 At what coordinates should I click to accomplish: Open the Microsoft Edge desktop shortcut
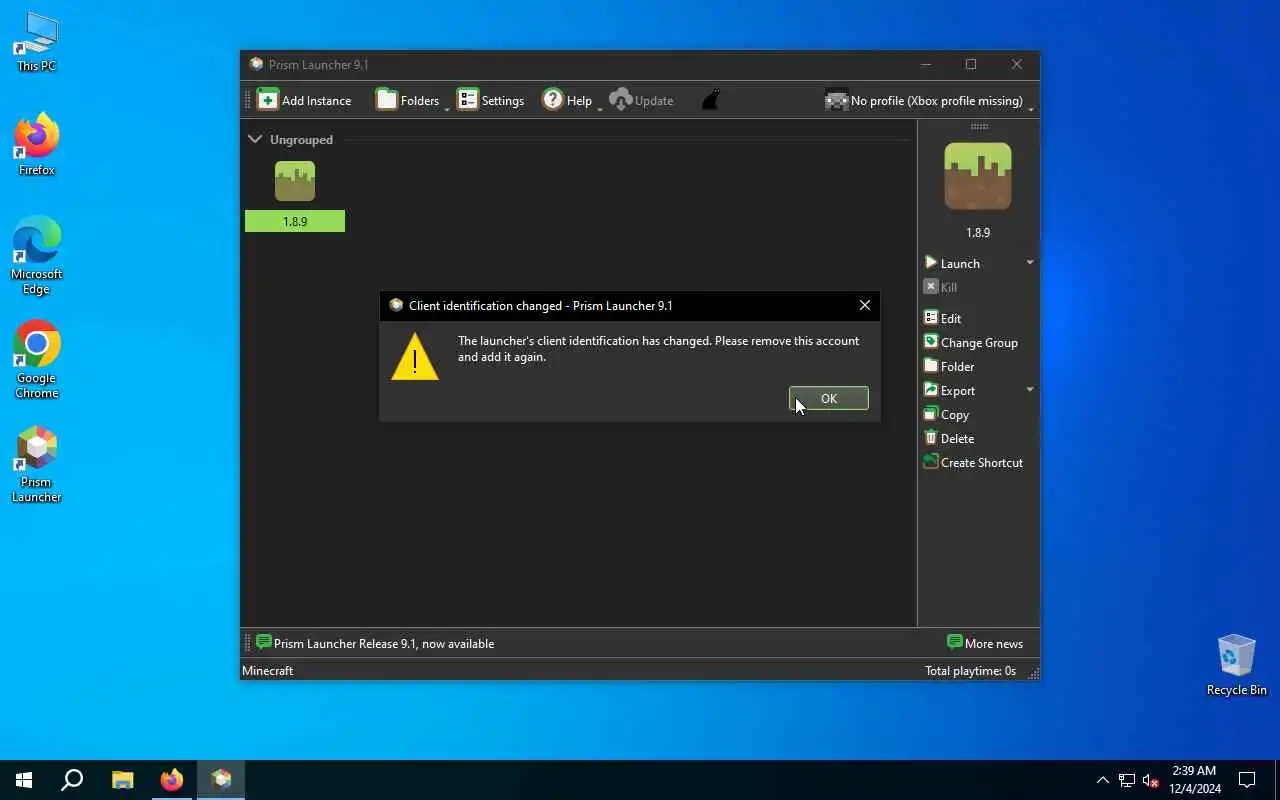click(x=37, y=255)
